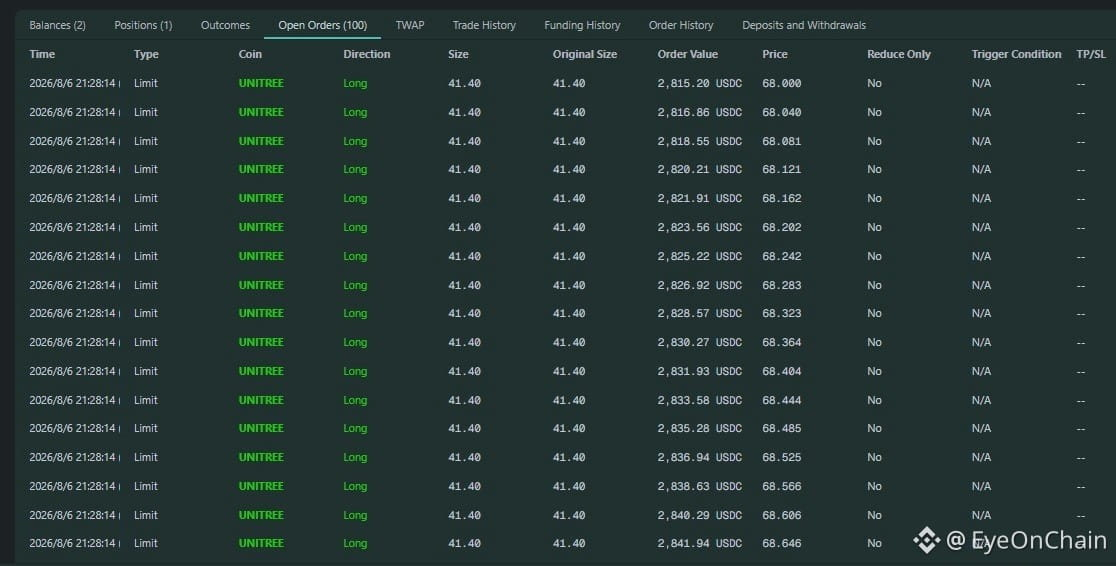Pick order value 2,821.91 USDC
Viewport: 1116px width, 566px height.
[700, 199]
